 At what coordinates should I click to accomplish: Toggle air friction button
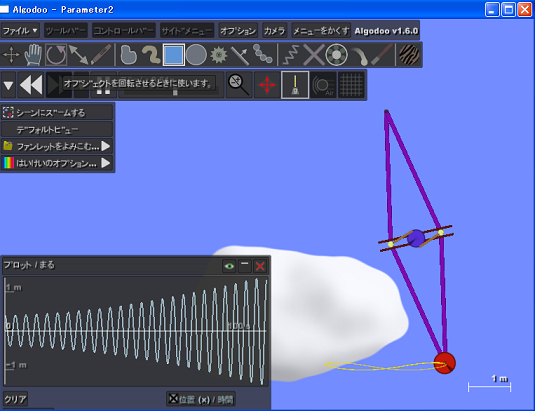323,85
